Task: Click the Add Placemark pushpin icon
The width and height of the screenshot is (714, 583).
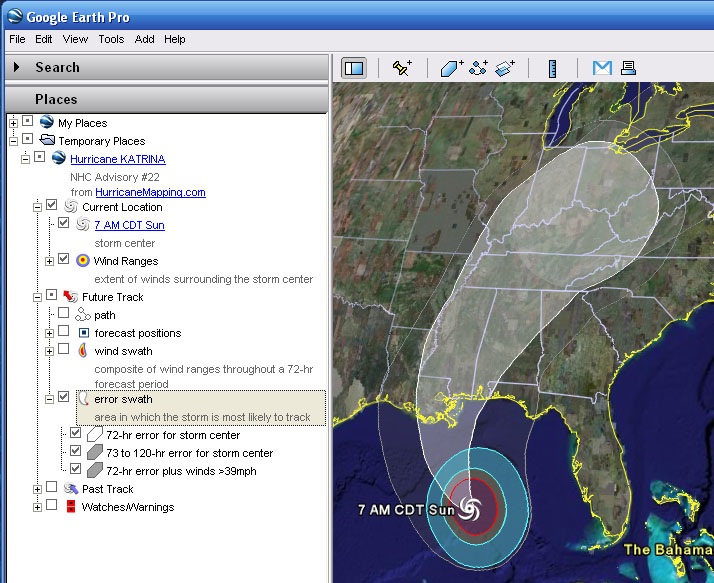Action: point(402,68)
